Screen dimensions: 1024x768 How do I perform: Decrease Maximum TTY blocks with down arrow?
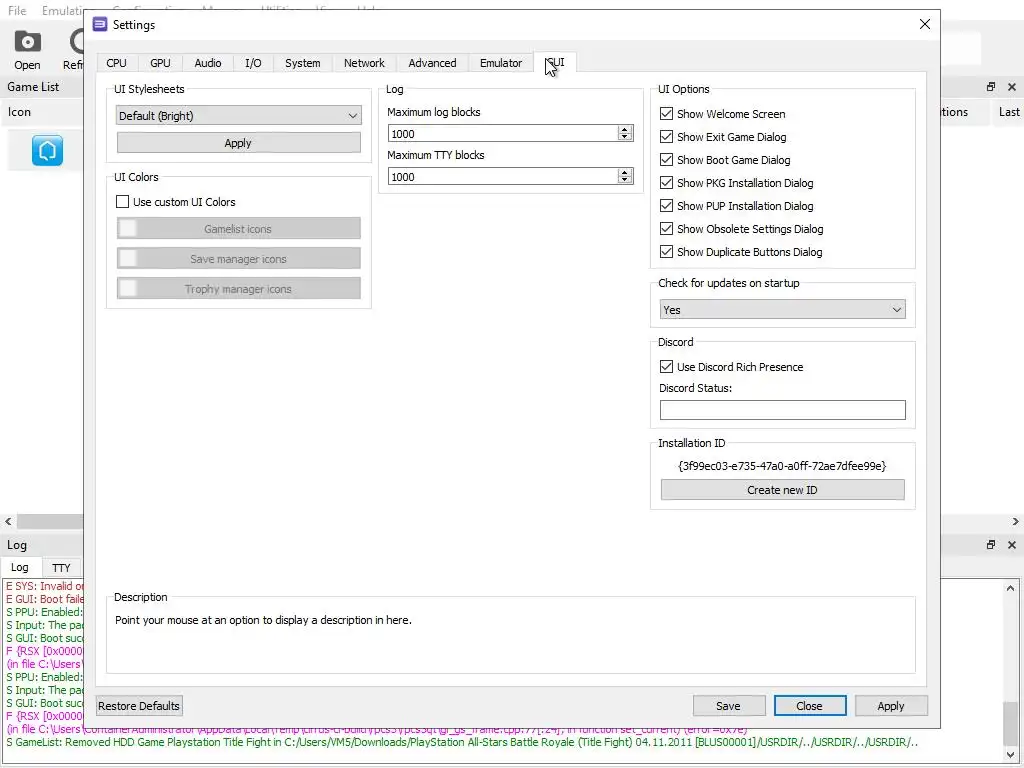pyautogui.click(x=625, y=180)
